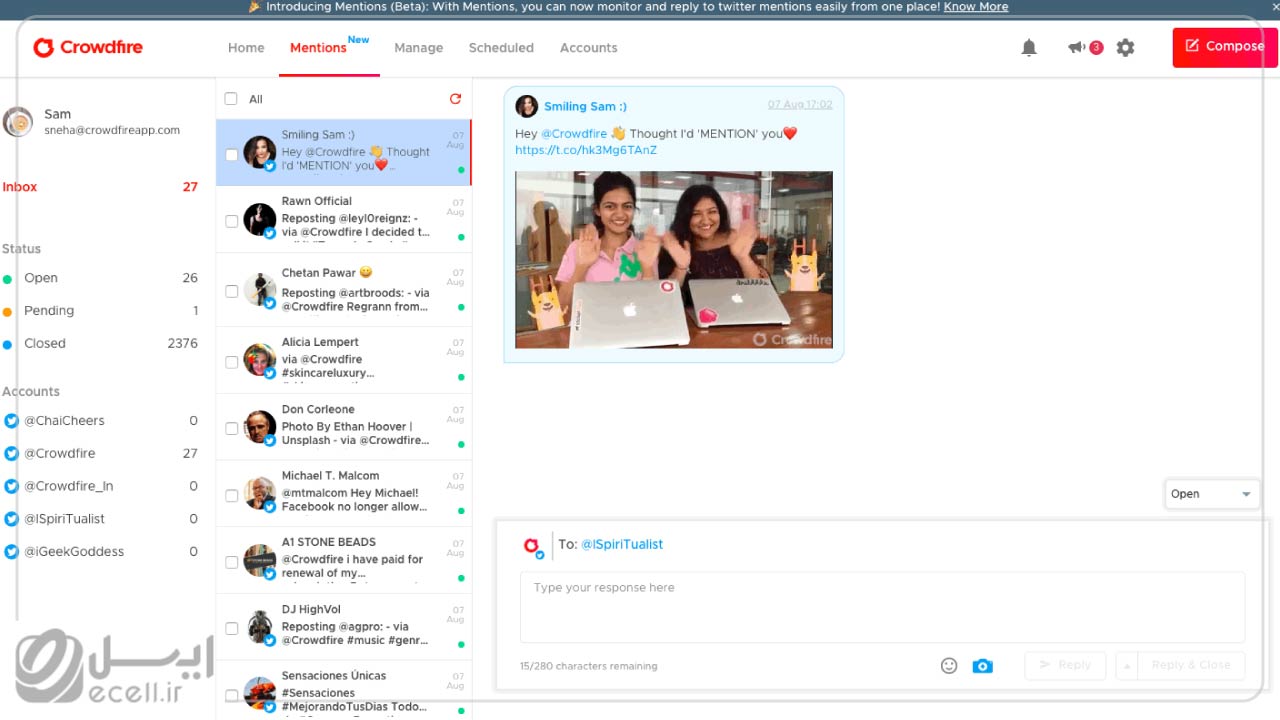
Task: Open the emoji picker in the reply box
Action: pyautogui.click(x=949, y=666)
